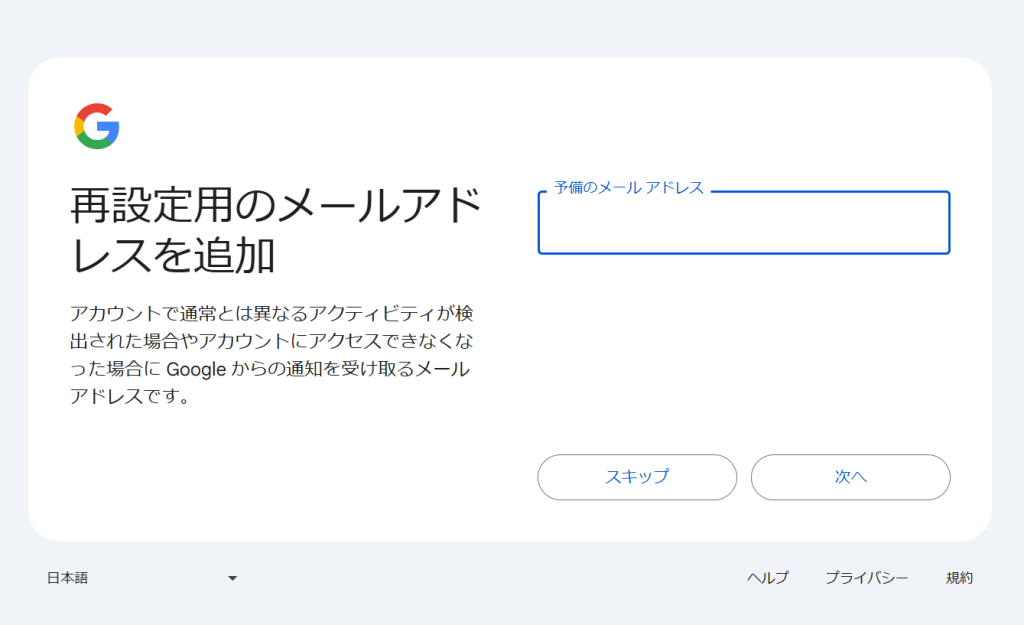Viewport: 1024px width, 625px height.
Task: Open the ヘルプ link in footer
Action: tap(767, 578)
